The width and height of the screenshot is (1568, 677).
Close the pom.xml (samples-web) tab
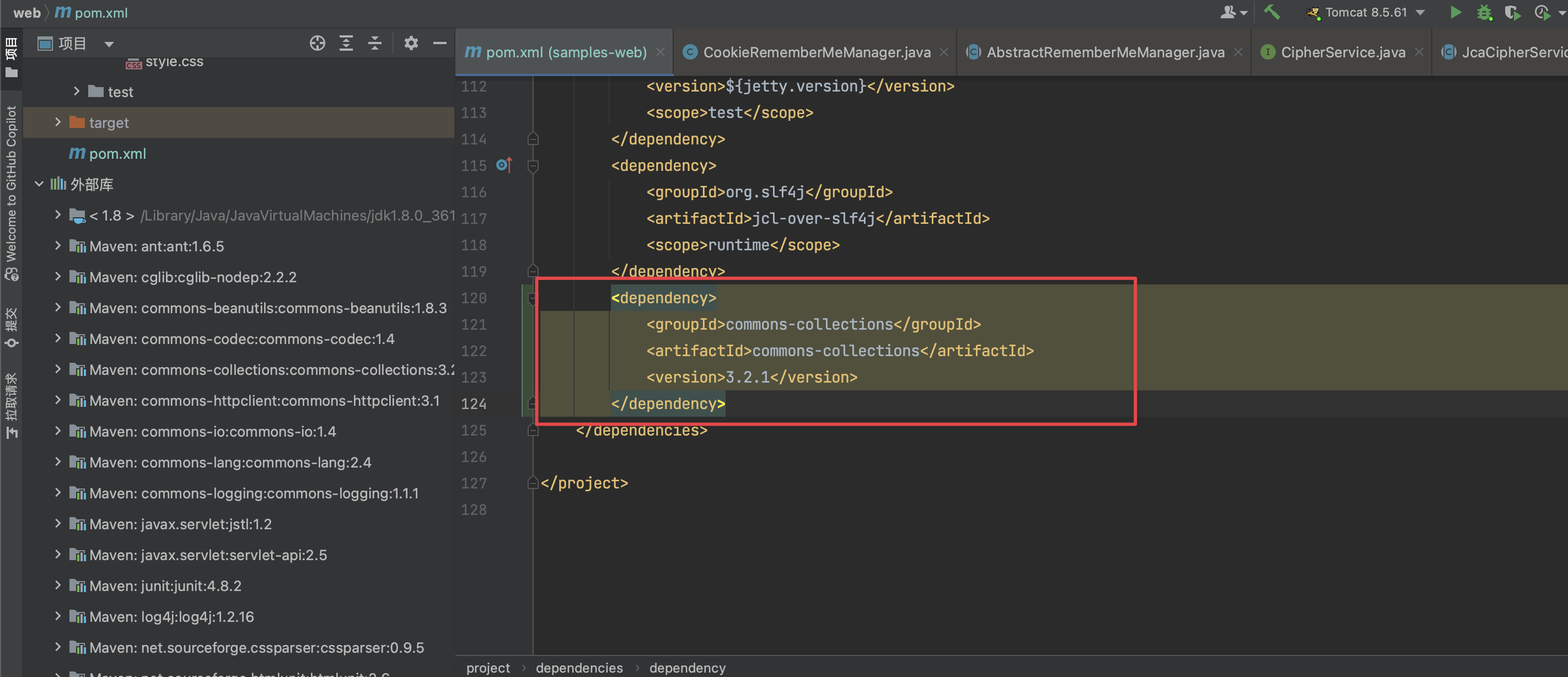[660, 52]
